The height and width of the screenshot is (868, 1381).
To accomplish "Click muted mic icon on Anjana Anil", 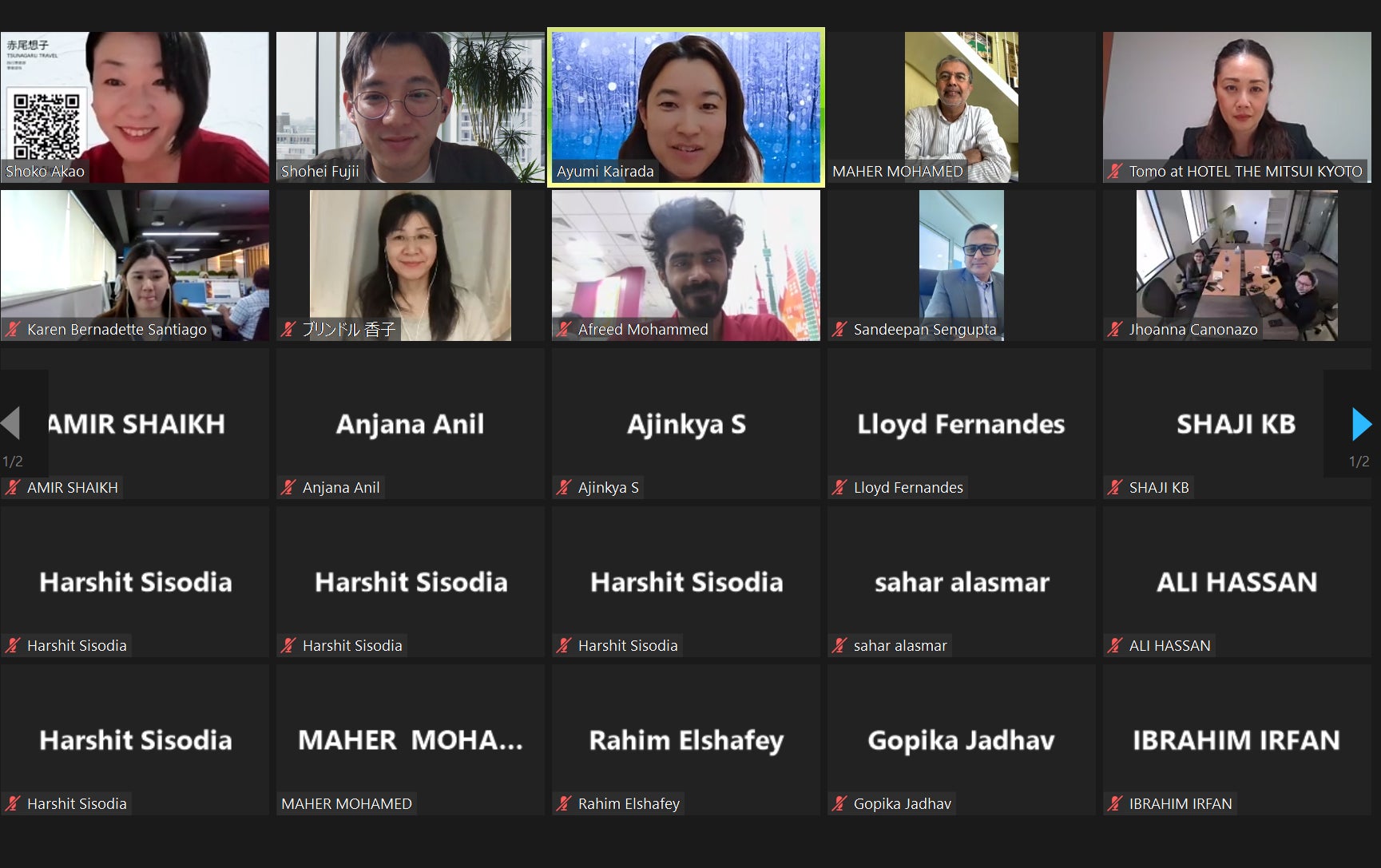I will (289, 487).
